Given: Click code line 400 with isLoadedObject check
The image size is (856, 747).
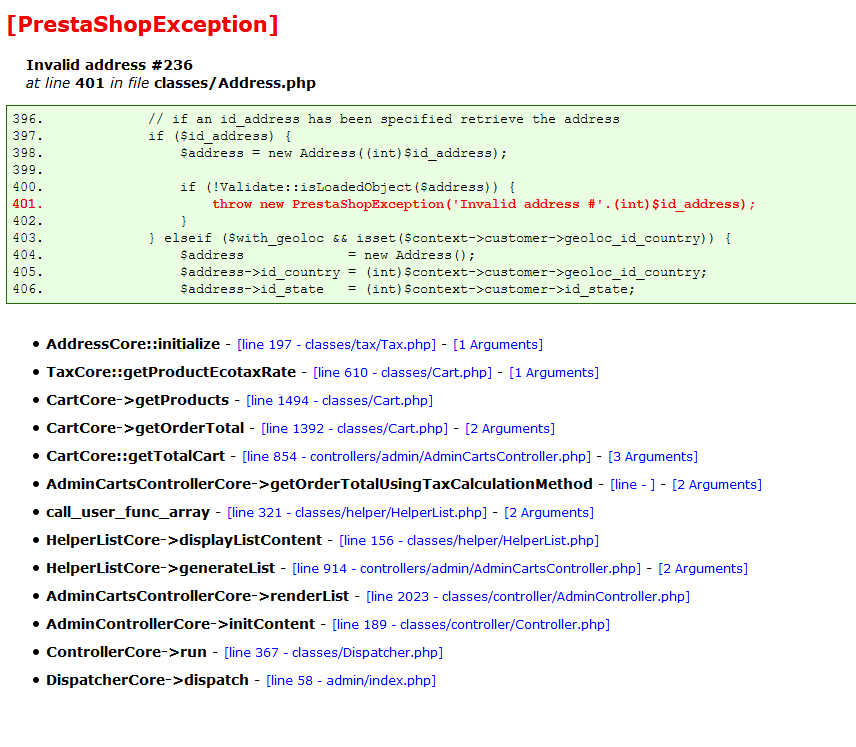Looking at the screenshot, I should pos(348,187).
